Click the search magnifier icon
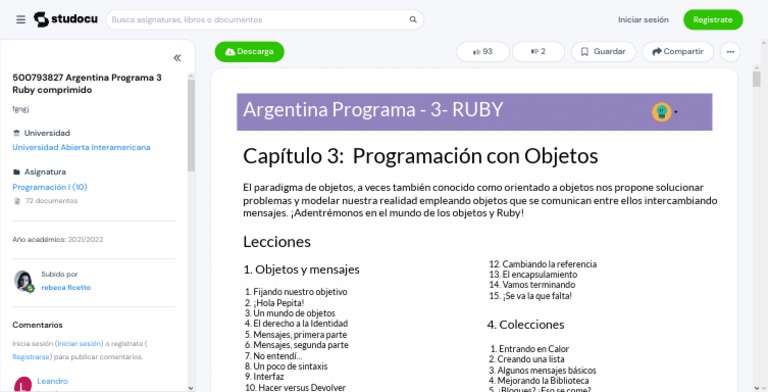Image resolution: width=768 pixels, height=392 pixels. pyautogui.click(x=413, y=20)
